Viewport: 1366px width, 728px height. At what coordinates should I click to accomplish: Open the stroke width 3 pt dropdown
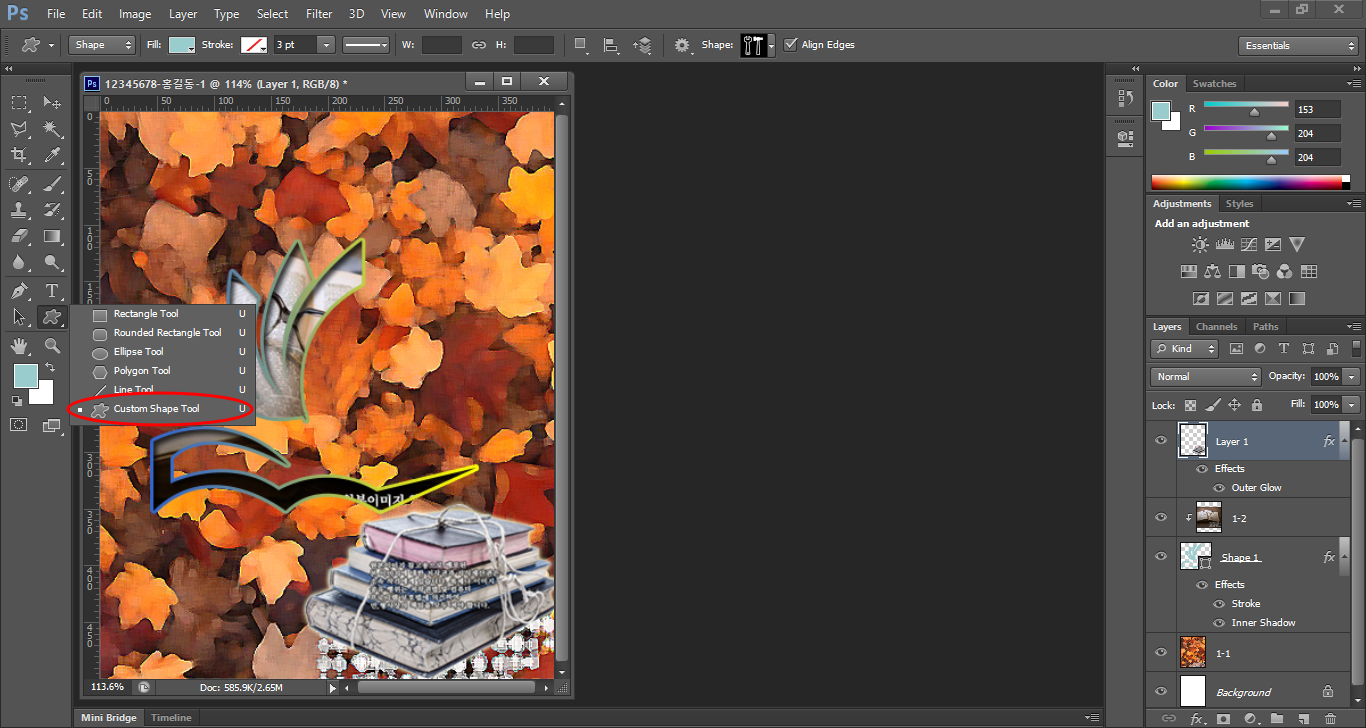[326, 45]
